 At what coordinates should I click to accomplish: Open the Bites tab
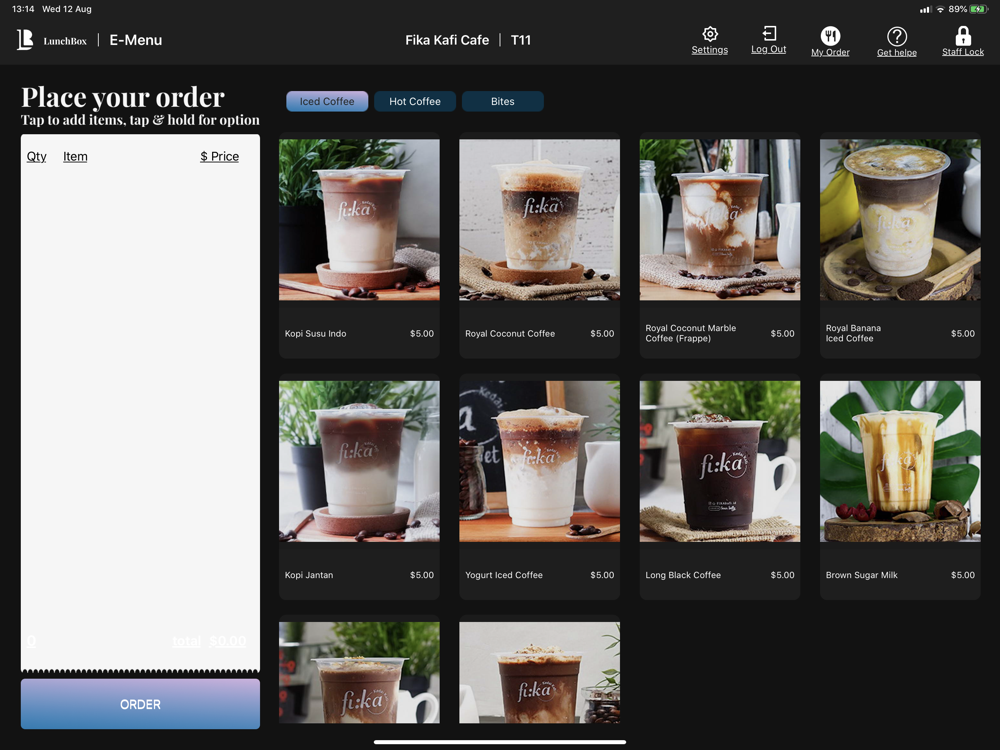click(x=503, y=101)
